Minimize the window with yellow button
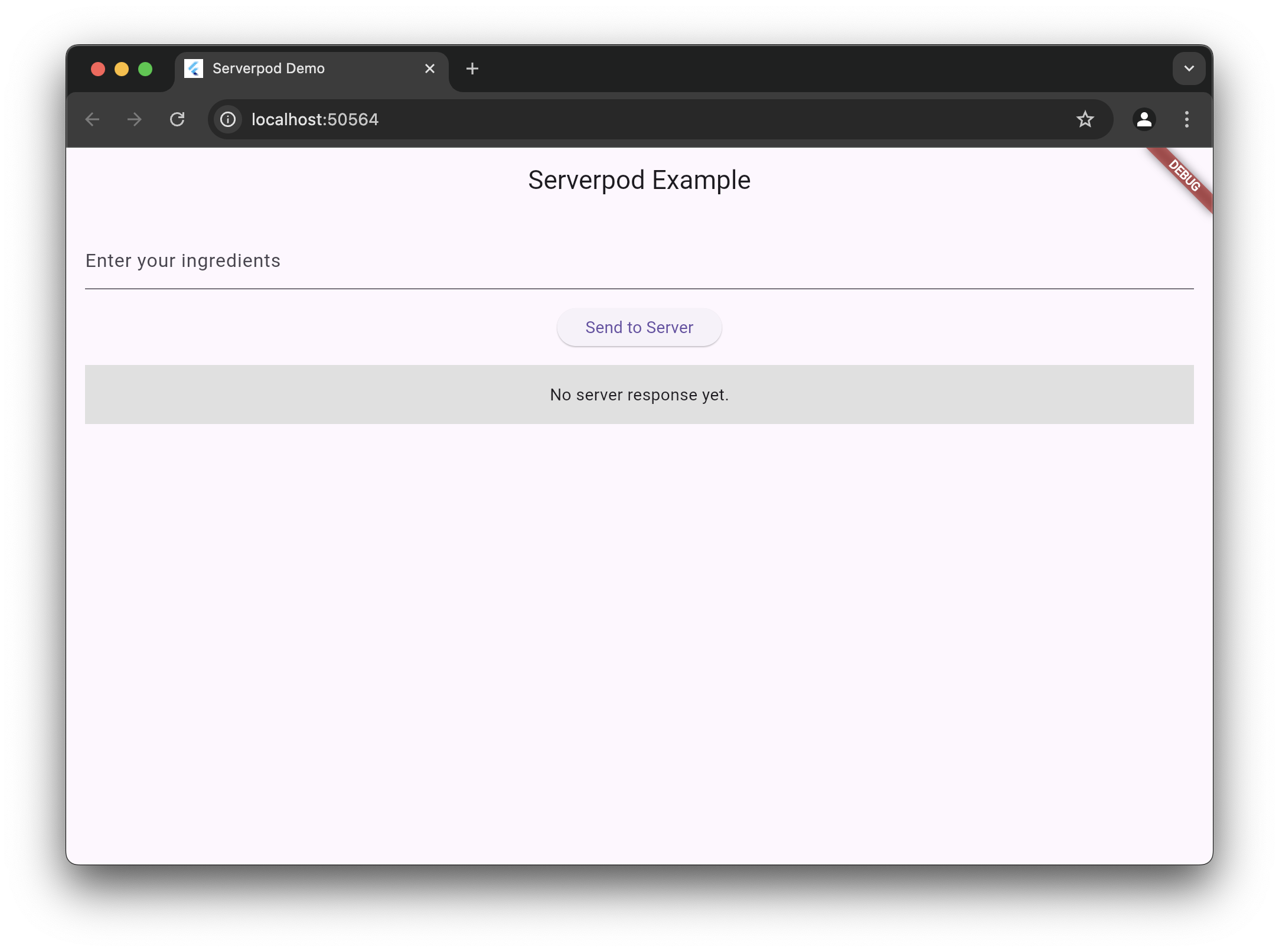Viewport: 1279px width, 952px height. point(122,69)
